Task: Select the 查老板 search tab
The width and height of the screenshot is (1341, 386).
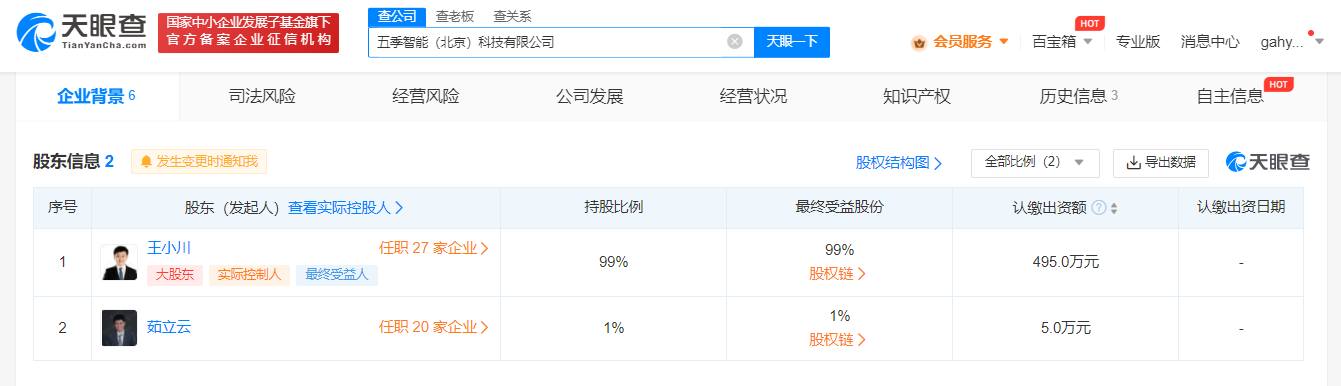Action: (455, 16)
